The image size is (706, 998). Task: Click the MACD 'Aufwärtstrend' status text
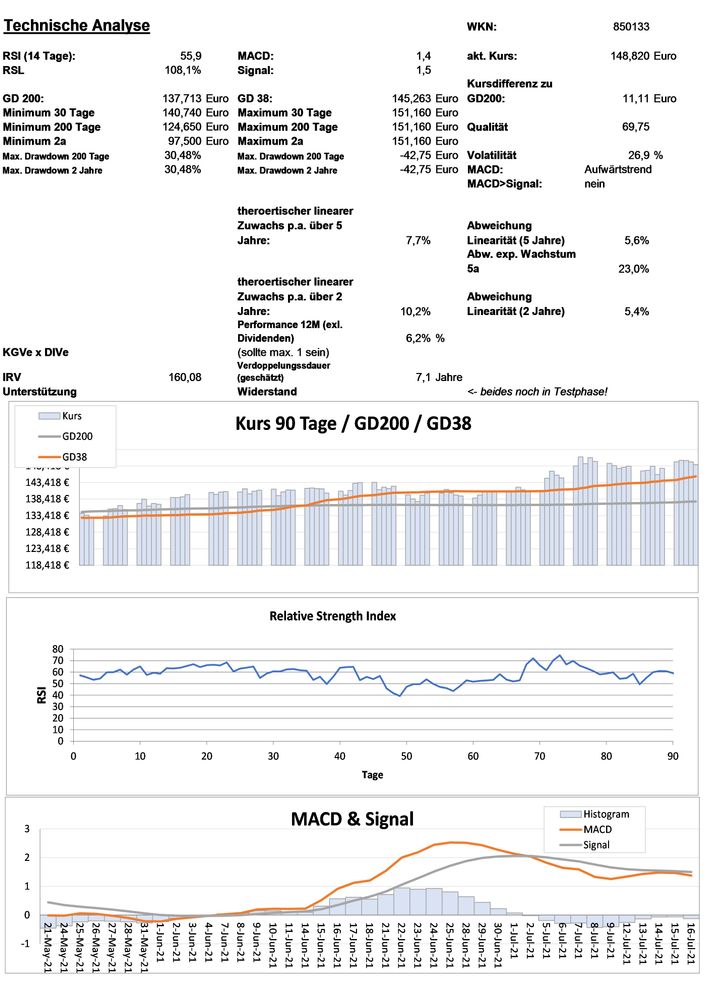pyautogui.click(x=619, y=170)
